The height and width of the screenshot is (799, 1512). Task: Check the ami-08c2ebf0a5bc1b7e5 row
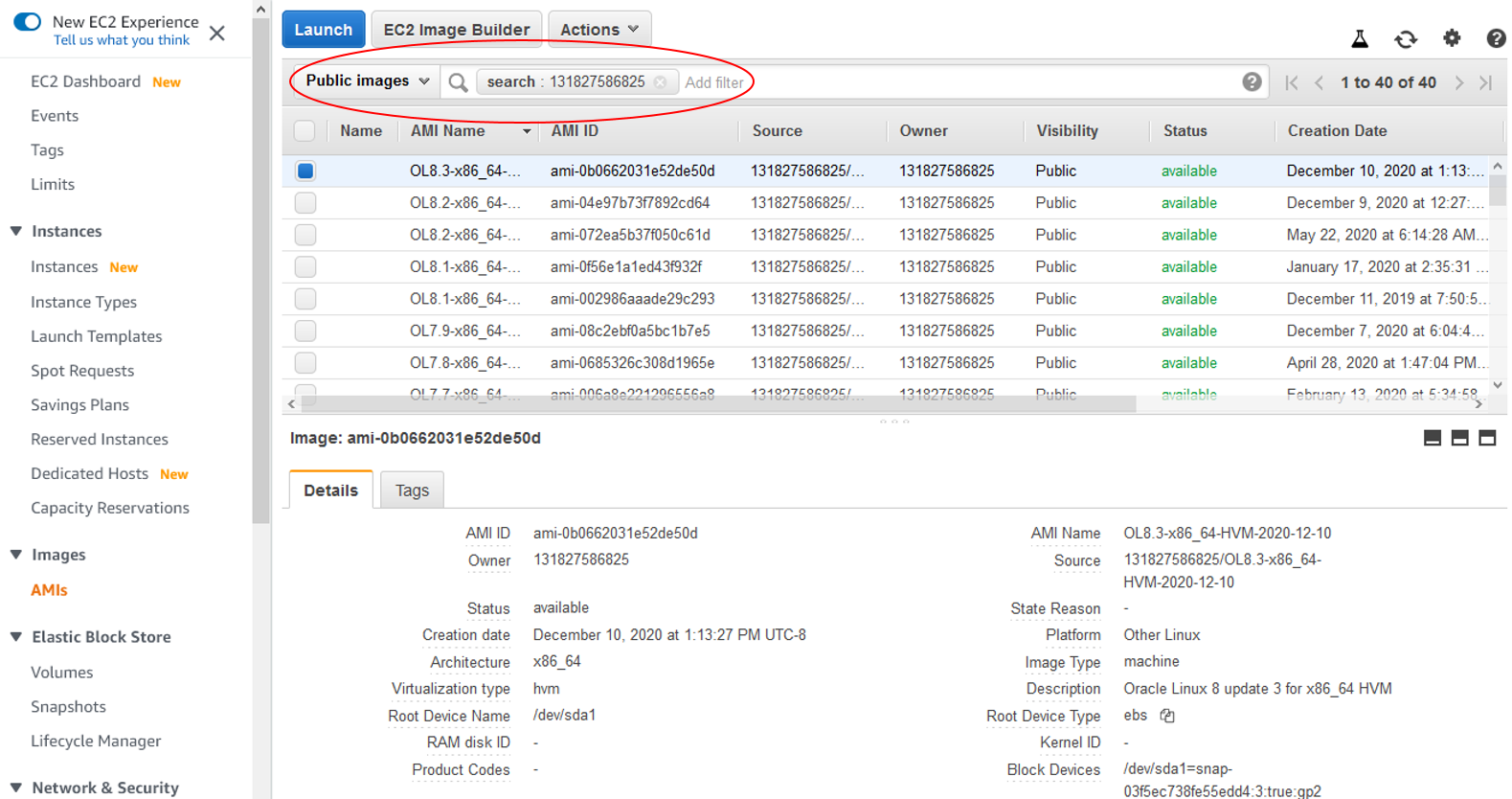click(x=305, y=331)
